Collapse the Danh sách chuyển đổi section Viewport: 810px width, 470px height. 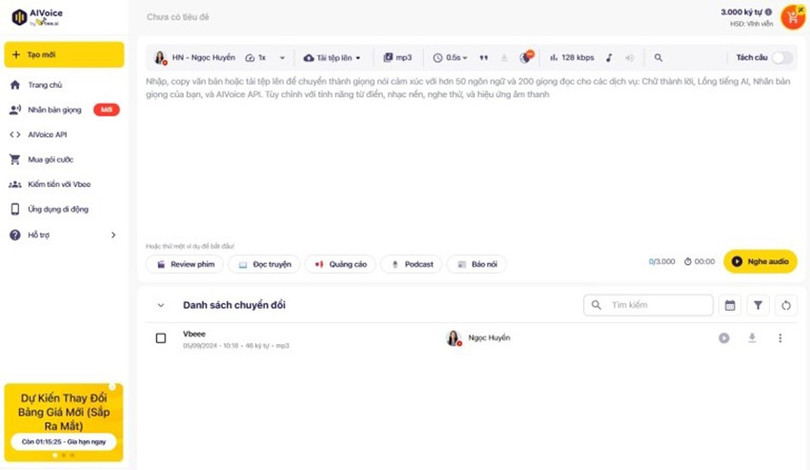tap(161, 305)
